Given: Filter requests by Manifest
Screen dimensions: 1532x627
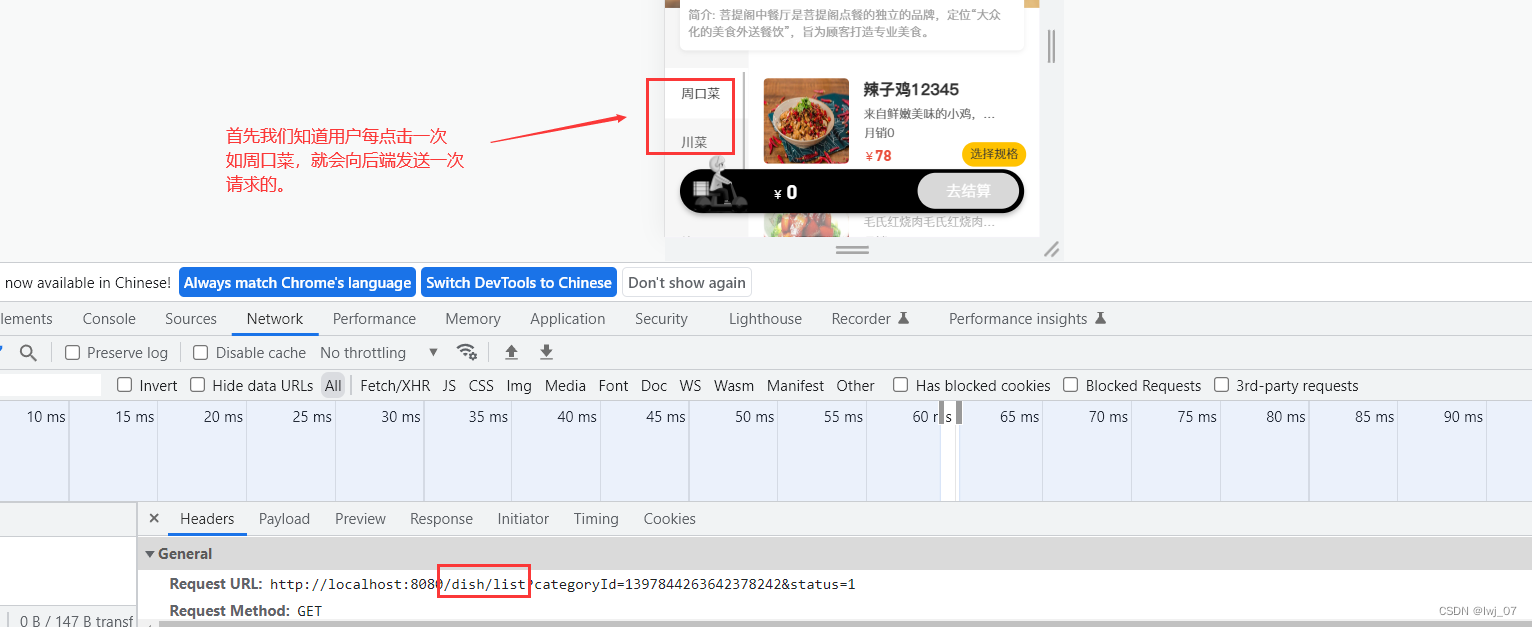Looking at the screenshot, I should tap(795, 385).
